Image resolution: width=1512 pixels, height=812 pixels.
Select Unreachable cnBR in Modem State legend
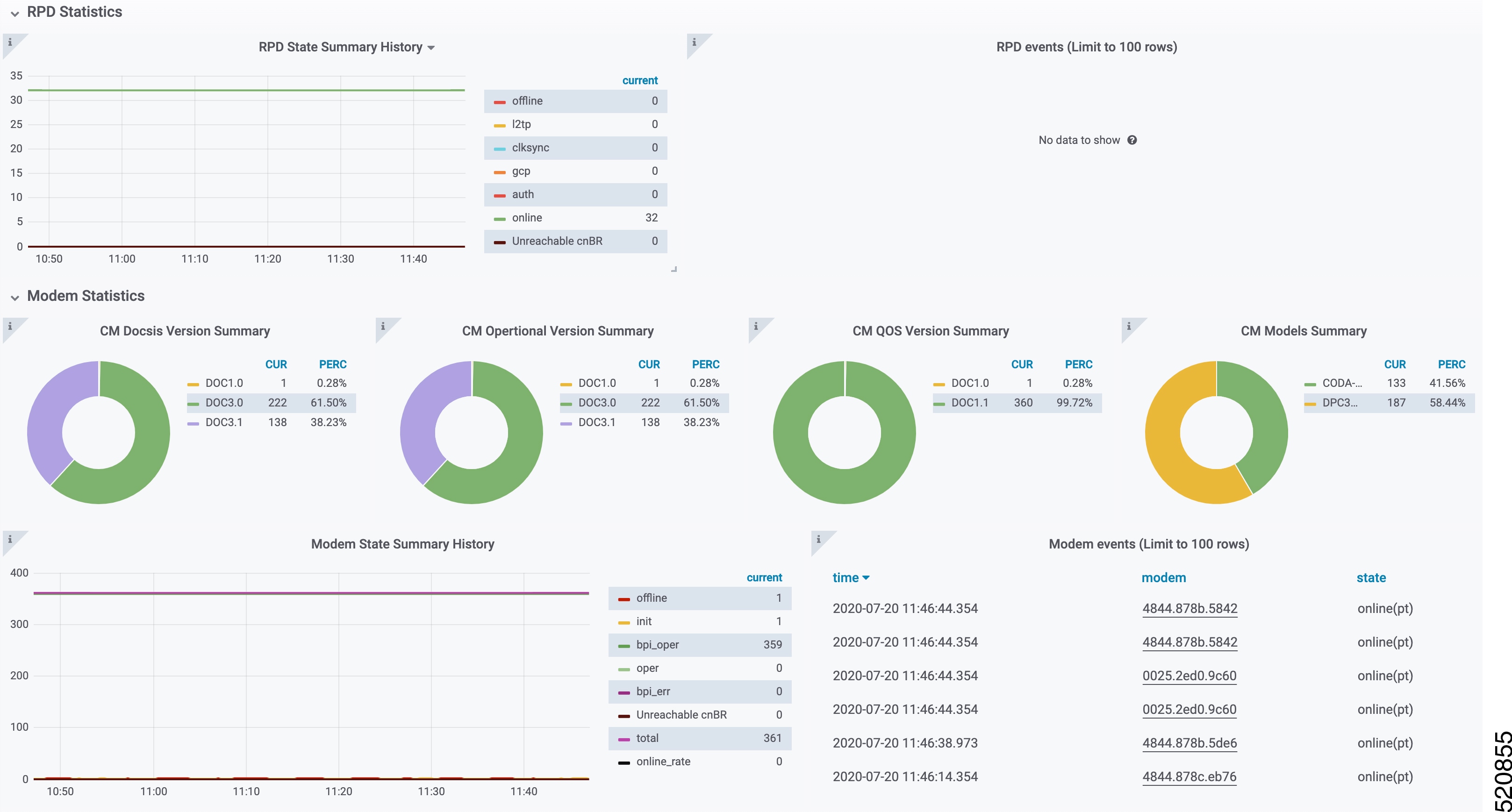point(681,715)
